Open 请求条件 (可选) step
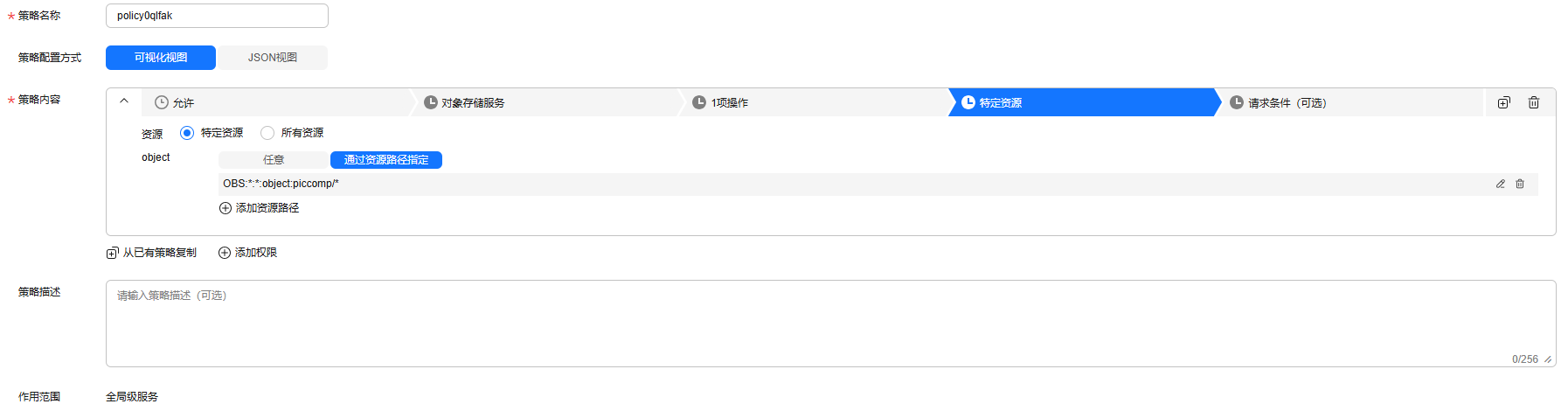The width and height of the screenshot is (1568, 411). [1351, 102]
